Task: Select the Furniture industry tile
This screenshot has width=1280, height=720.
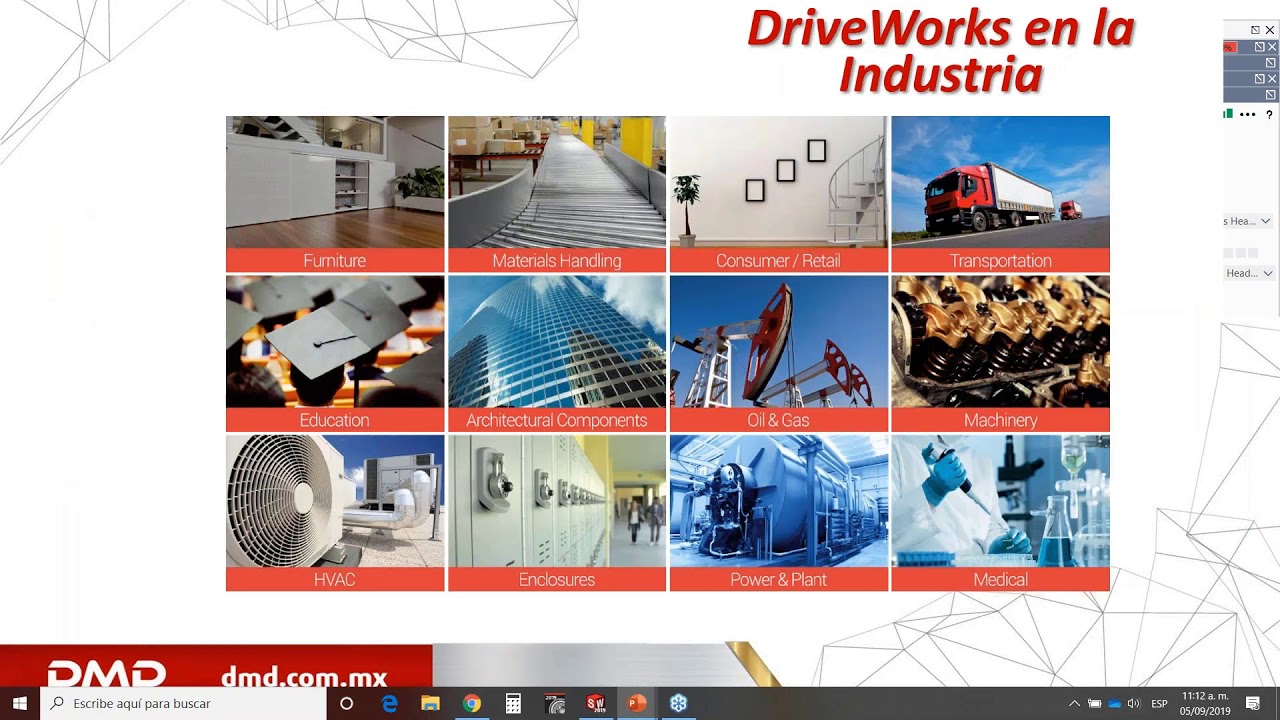Action: click(x=335, y=194)
